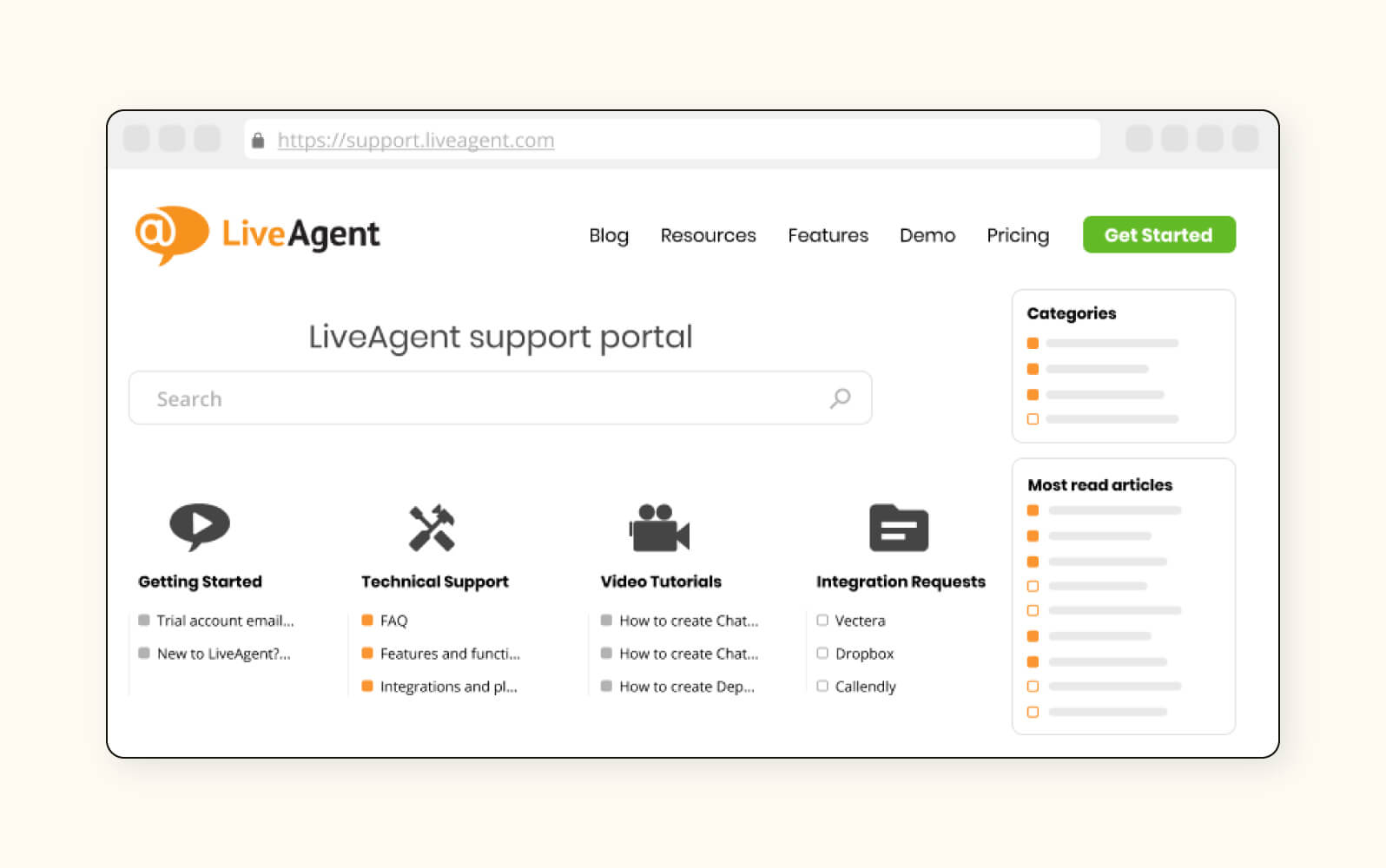Open the FAQ article
1386x868 pixels.
click(393, 621)
